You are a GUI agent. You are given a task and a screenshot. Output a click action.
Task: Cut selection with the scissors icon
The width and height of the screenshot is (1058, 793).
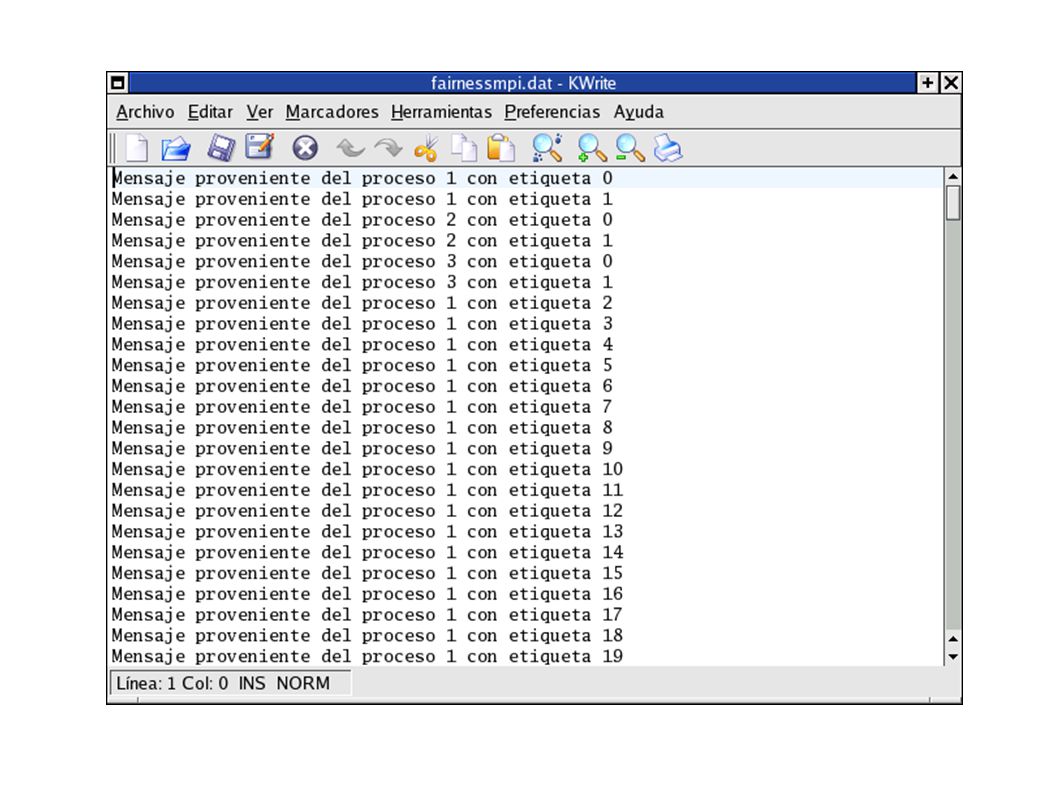click(x=426, y=148)
